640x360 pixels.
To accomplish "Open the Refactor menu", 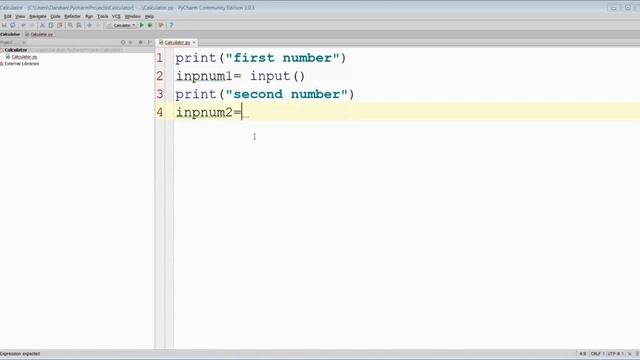I will pyautogui.click(x=72, y=16).
